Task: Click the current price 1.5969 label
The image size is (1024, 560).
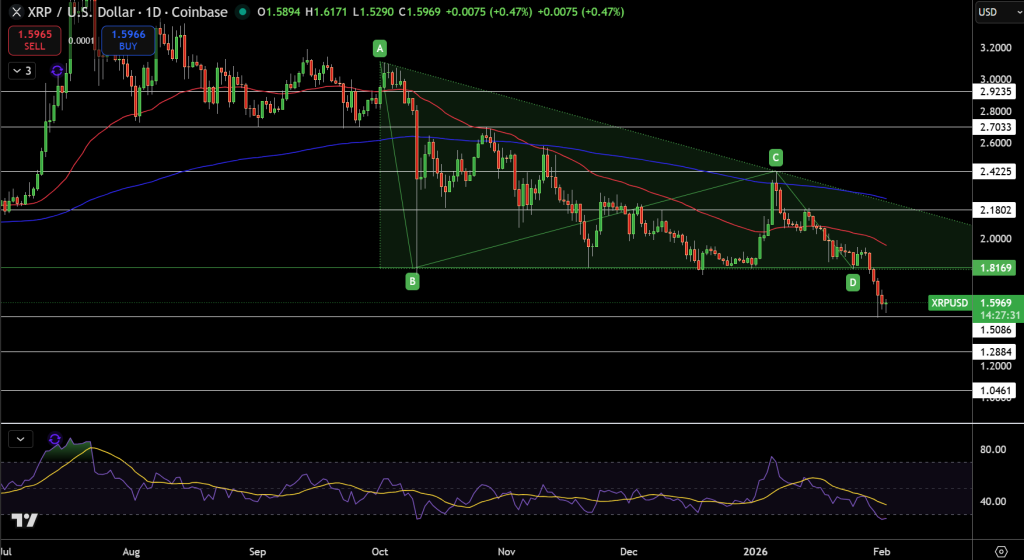Action: (x=997, y=303)
